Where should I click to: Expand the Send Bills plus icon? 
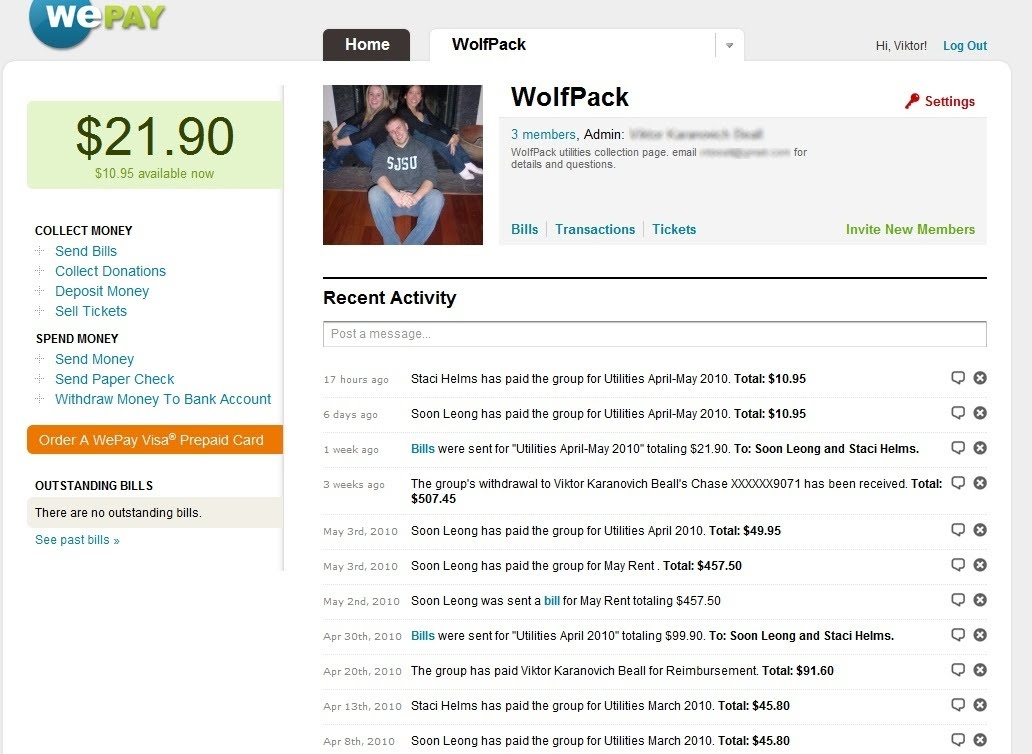[x=40, y=251]
